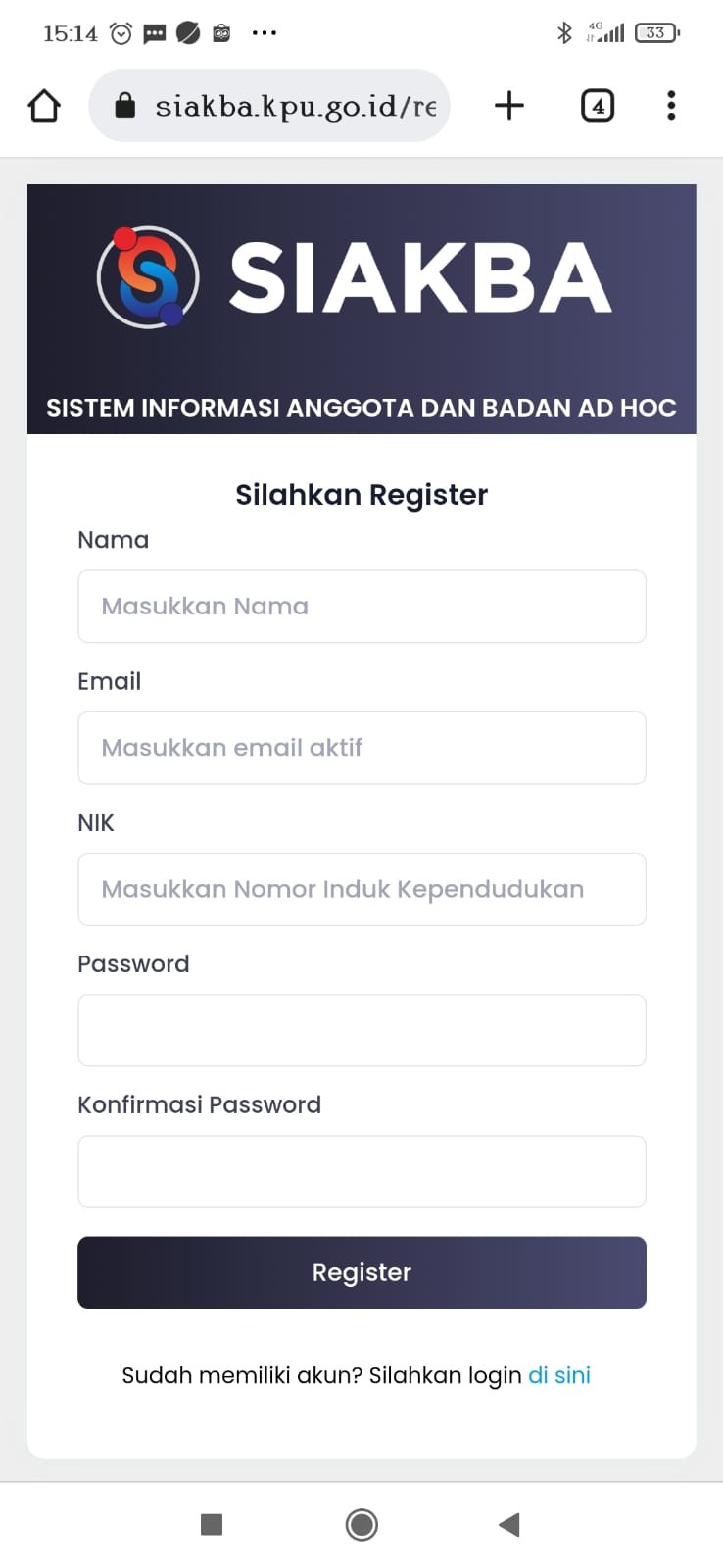Tap the Bluetooth status icon
Screen dimensions: 723x1568
point(564,33)
